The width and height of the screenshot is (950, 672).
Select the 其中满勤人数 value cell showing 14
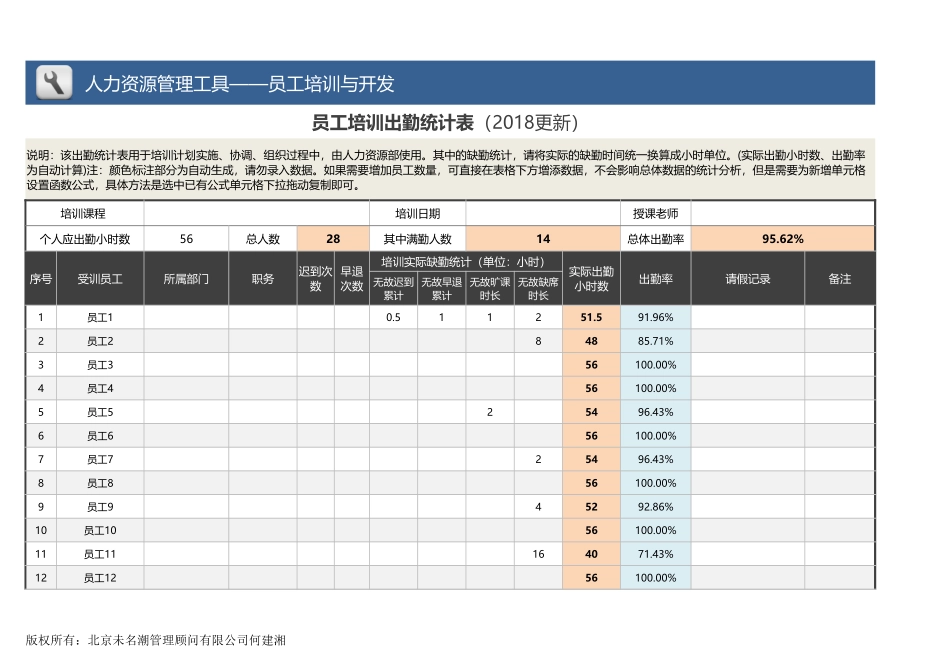click(x=542, y=239)
